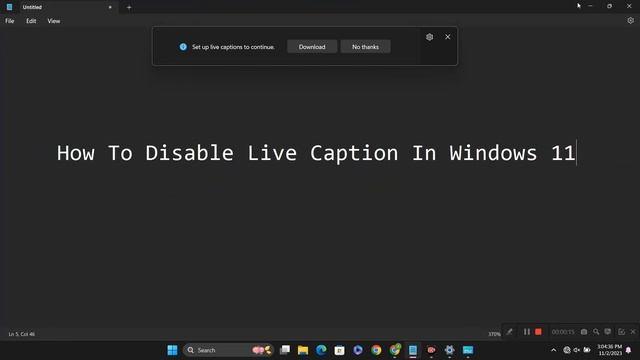
Task: Open the clock and date flyout
Action: click(x=610, y=350)
